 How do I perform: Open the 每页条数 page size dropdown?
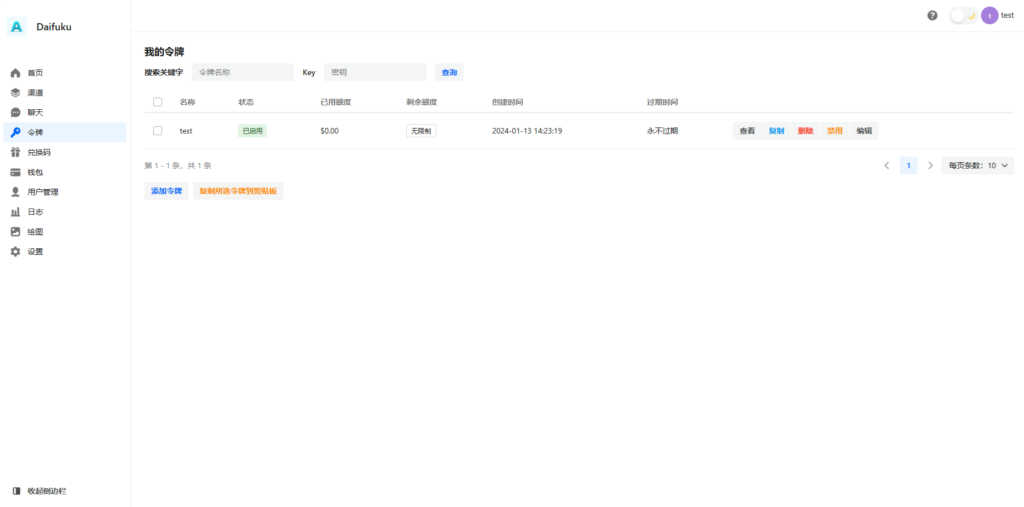(977, 166)
